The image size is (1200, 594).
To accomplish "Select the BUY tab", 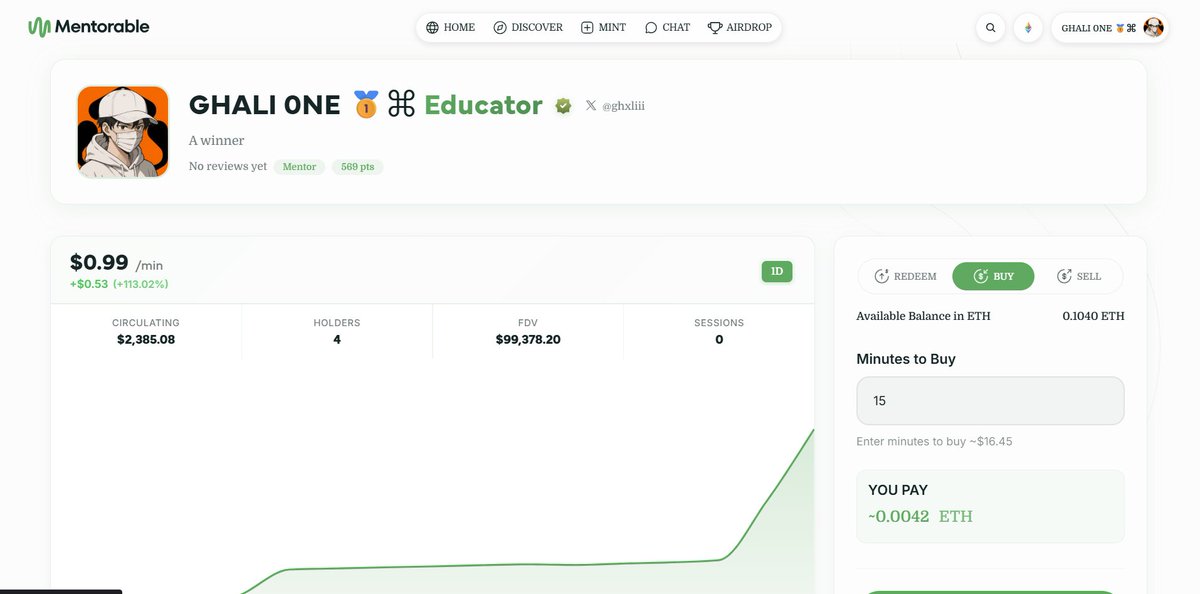I will click(993, 276).
